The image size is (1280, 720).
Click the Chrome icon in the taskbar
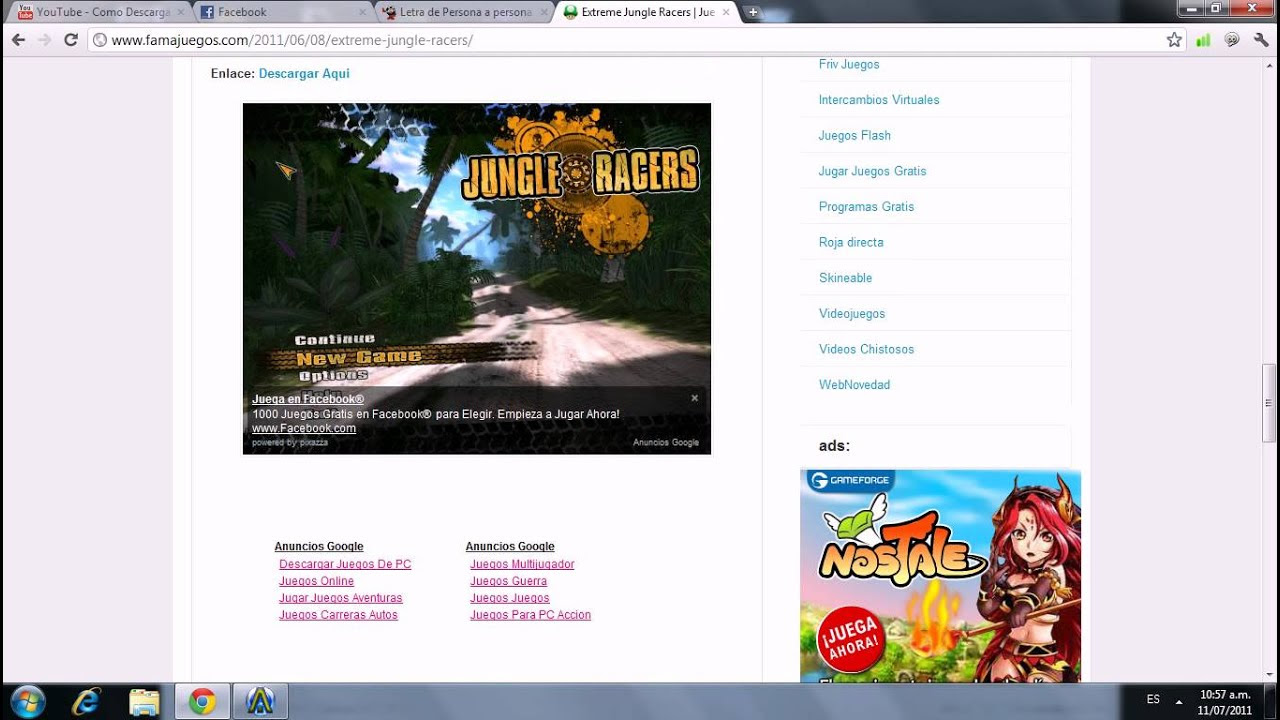(x=202, y=702)
